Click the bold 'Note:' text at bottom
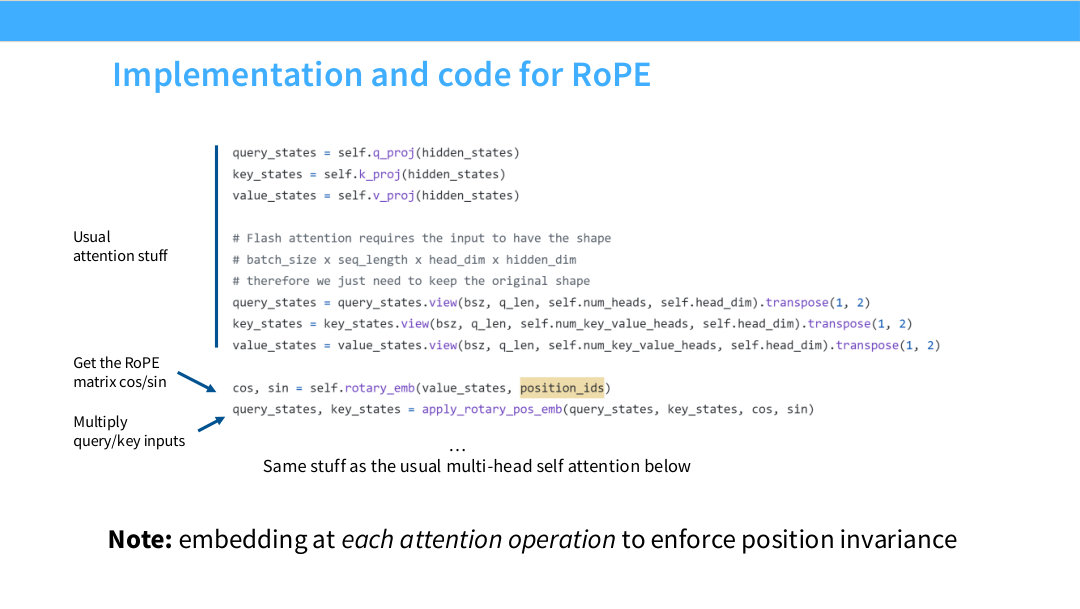 tap(140, 539)
